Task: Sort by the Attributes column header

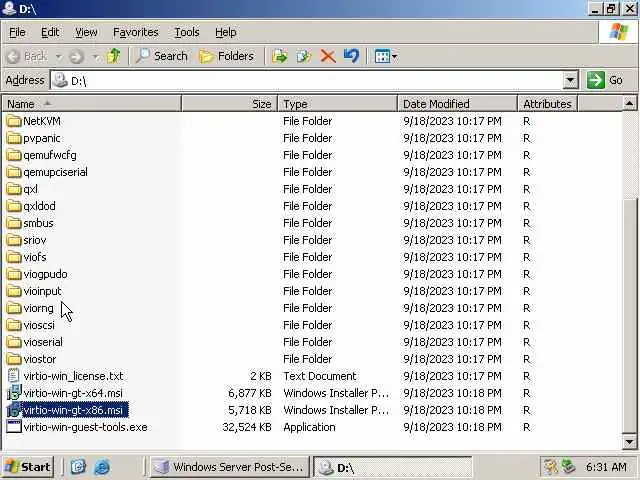Action: [547, 104]
